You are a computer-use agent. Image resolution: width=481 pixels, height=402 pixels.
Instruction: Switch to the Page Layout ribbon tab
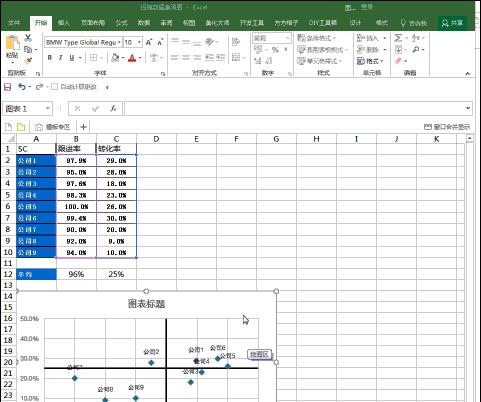(x=93, y=23)
